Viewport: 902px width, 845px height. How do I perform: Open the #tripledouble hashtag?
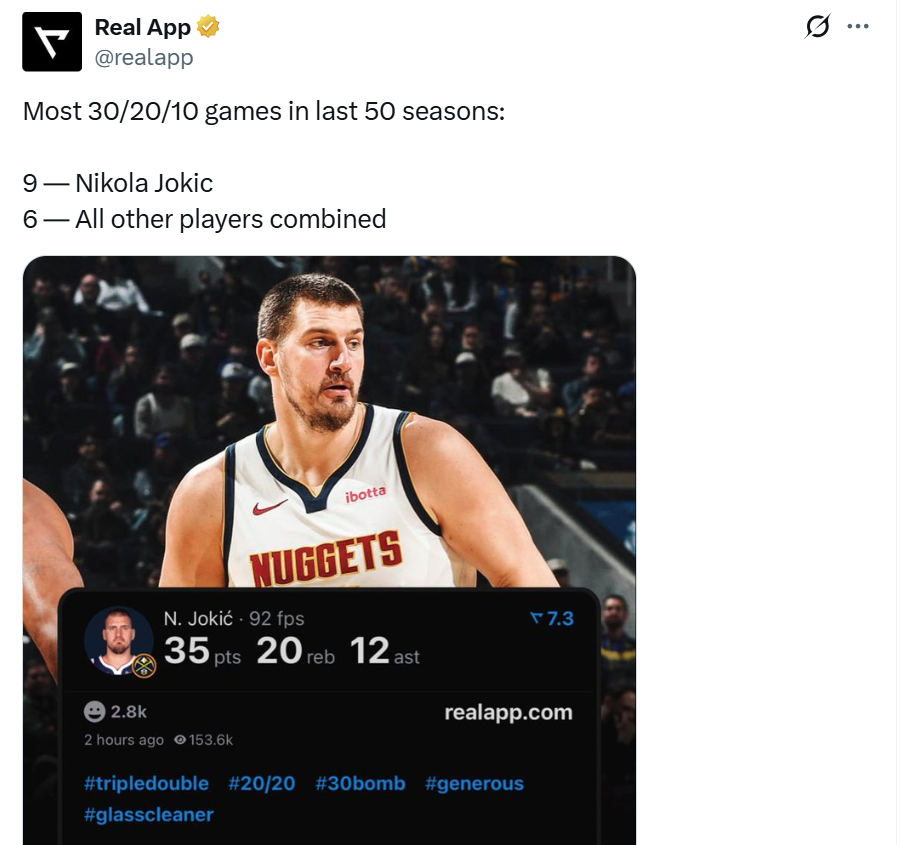(x=146, y=783)
